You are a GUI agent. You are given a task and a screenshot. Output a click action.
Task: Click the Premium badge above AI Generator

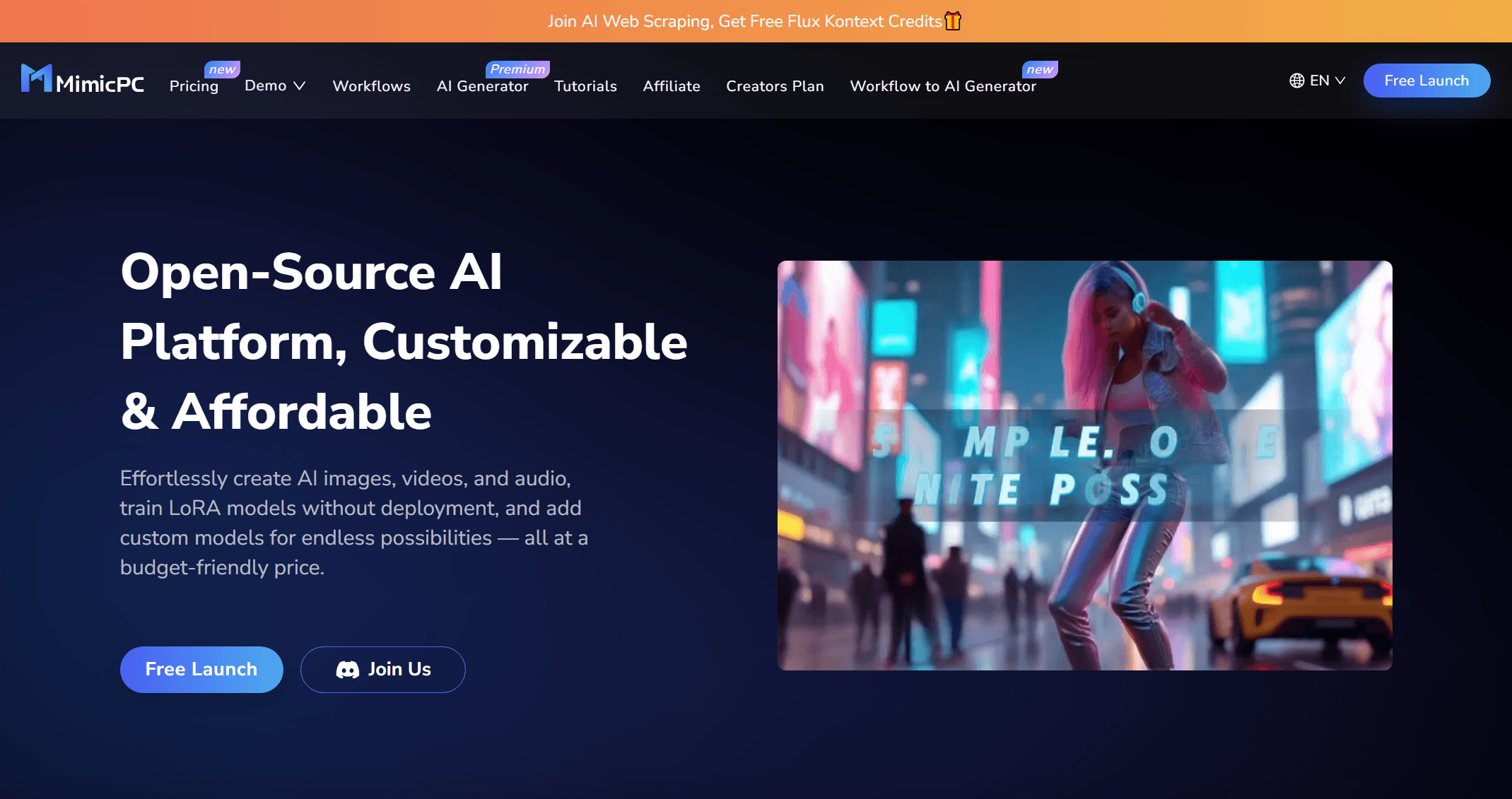[x=517, y=69]
